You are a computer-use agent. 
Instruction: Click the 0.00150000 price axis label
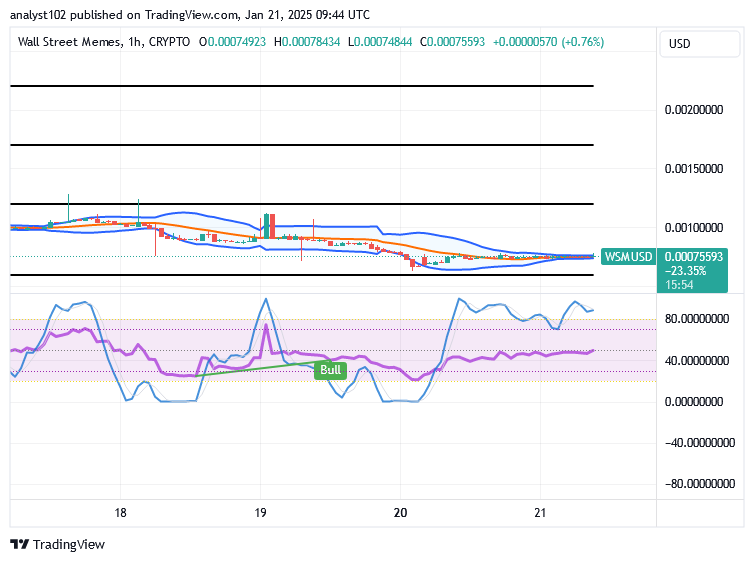pyautogui.click(x=694, y=169)
